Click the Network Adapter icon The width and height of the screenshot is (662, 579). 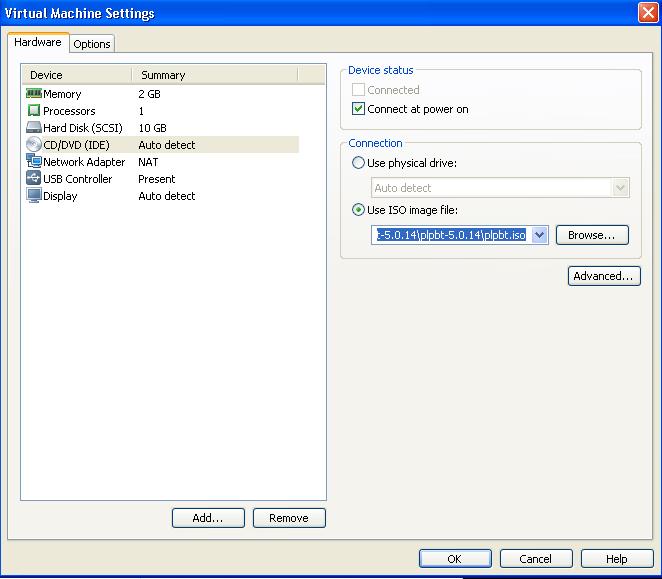click(34, 161)
